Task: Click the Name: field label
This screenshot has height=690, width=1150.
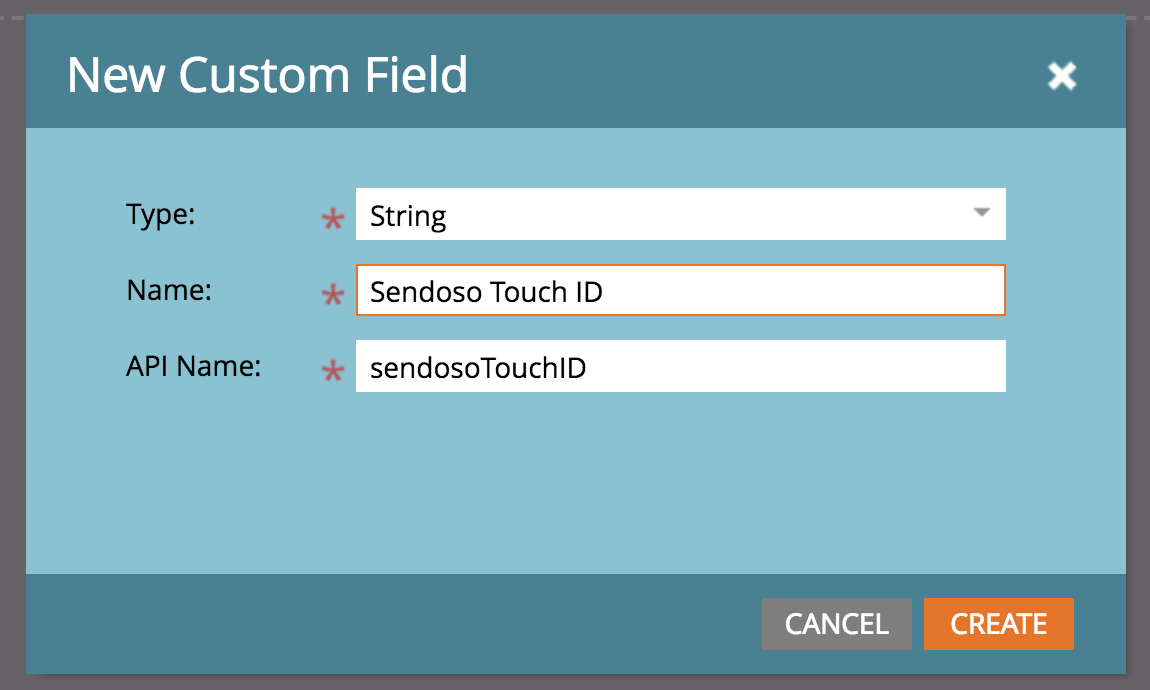Action: point(169,290)
